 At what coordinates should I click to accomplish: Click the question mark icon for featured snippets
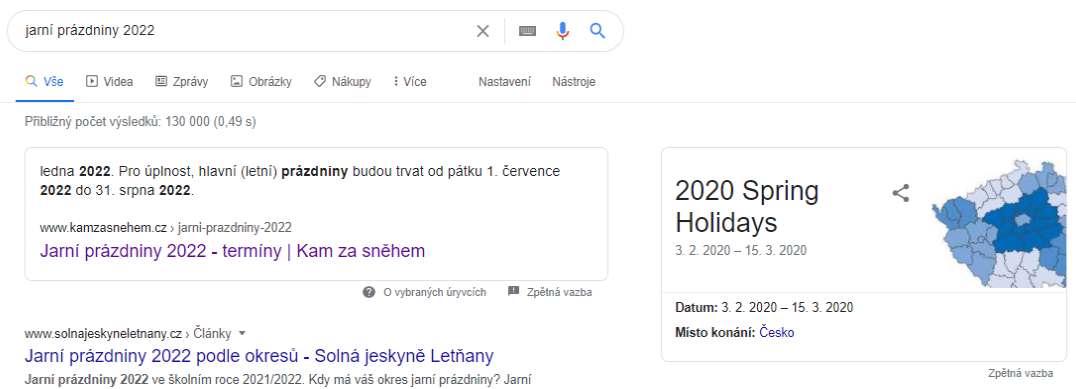point(369,292)
